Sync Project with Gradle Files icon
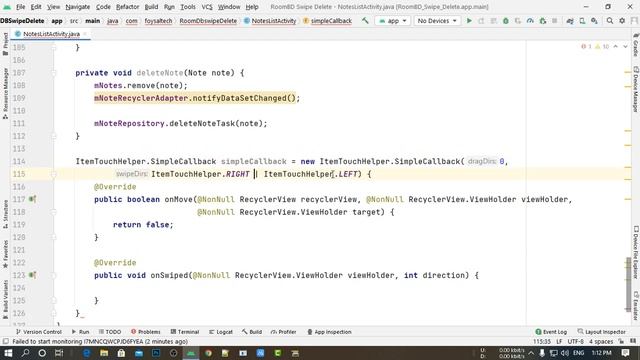This screenshot has width=640, height=360. [570, 20]
